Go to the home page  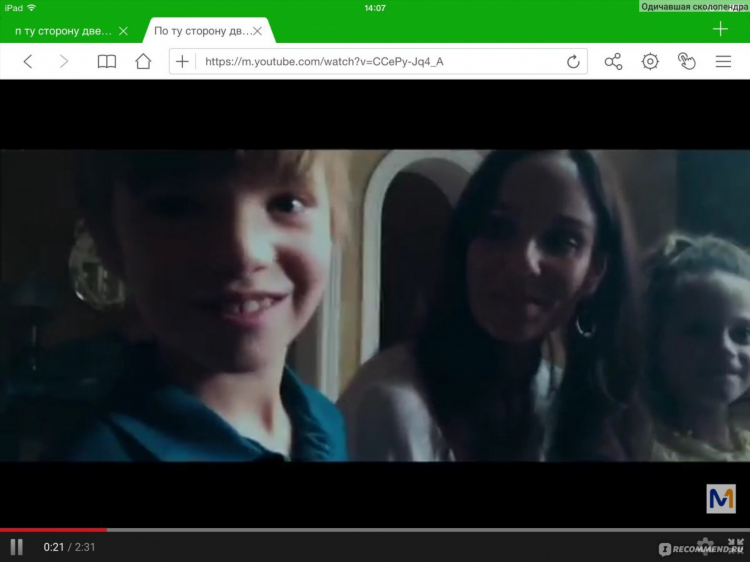click(x=143, y=61)
